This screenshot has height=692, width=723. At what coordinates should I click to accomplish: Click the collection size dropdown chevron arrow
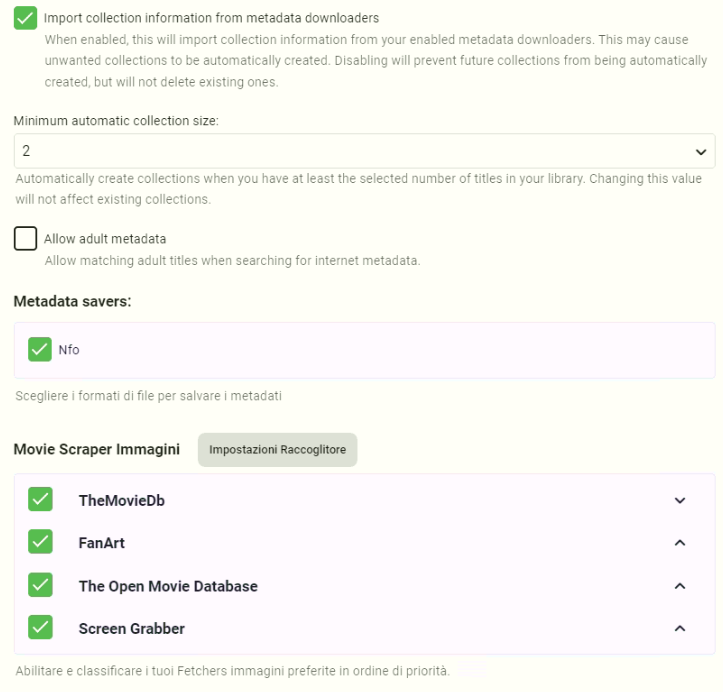(699, 152)
